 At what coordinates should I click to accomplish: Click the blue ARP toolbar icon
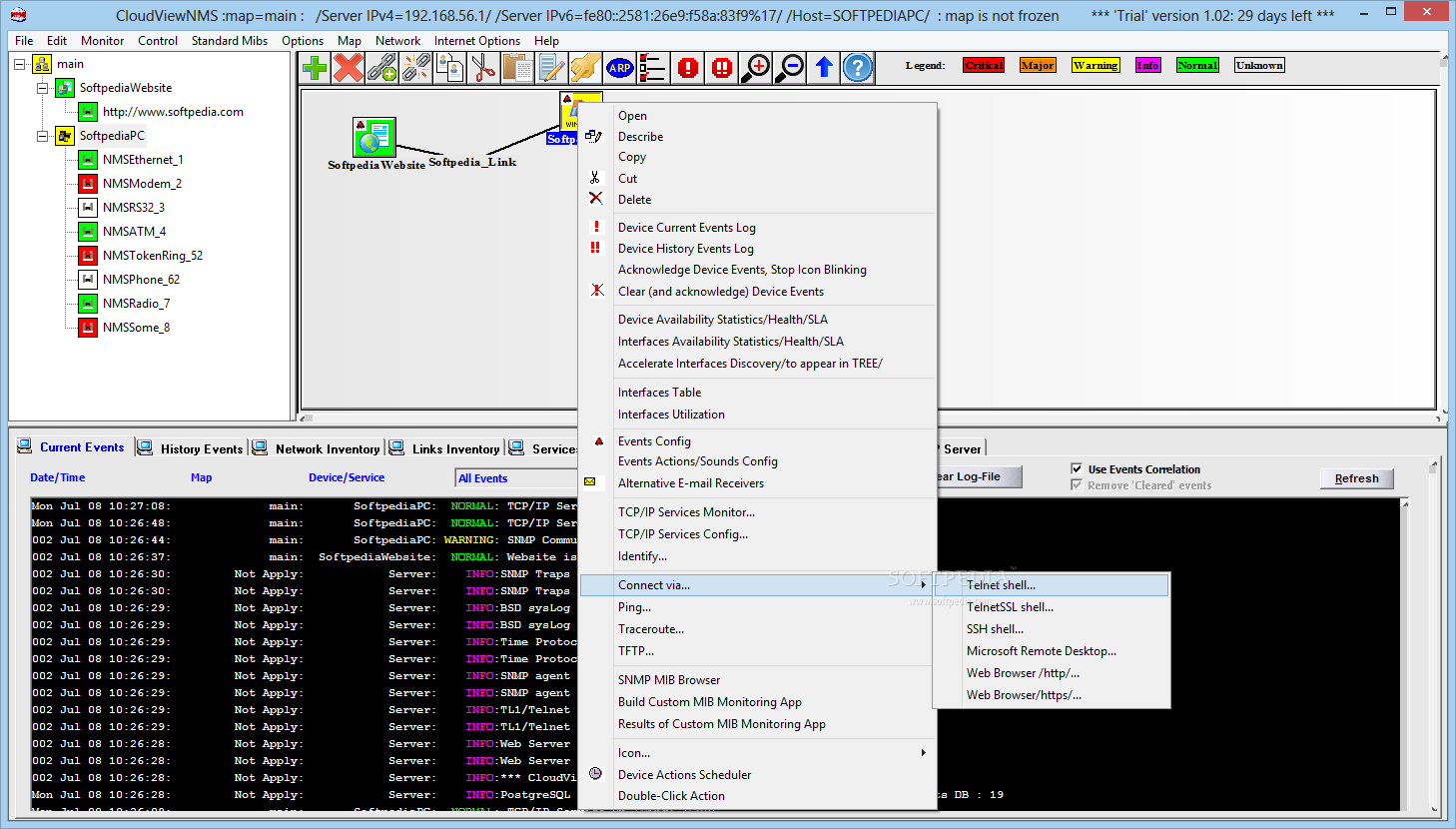click(620, 68)
